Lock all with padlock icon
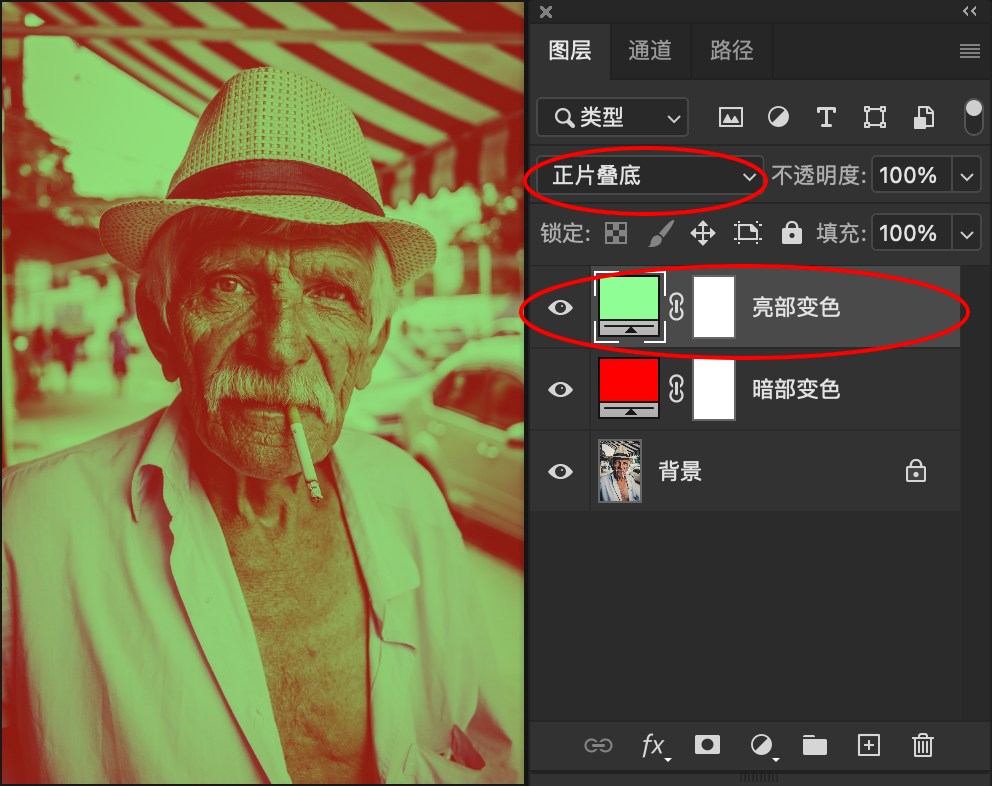This screenshot has width=992, height=786. coord(791,232)
